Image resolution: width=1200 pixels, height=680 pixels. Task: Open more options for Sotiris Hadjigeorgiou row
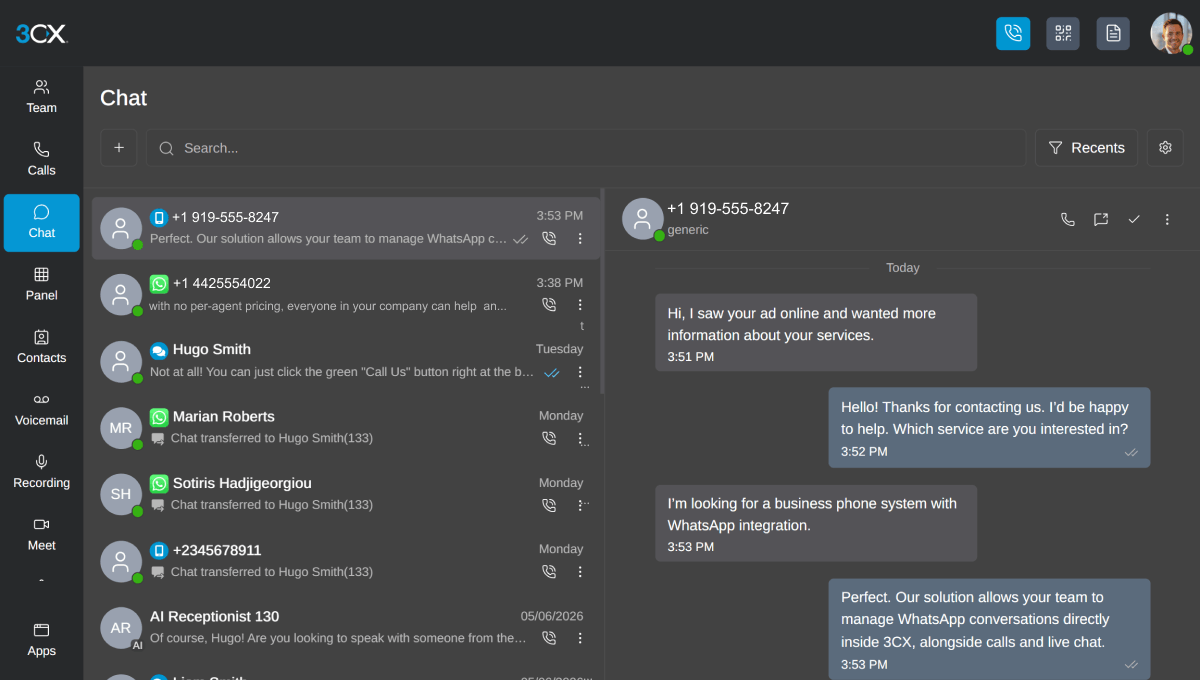point(580,505)
